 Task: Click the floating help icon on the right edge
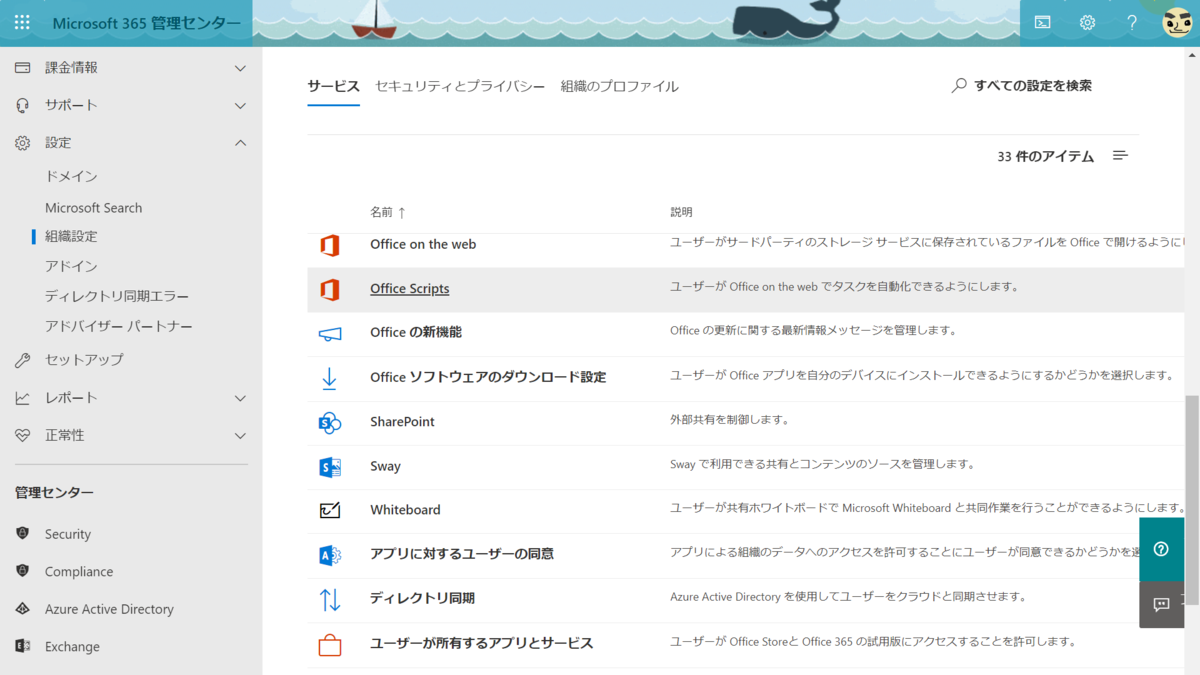[1161, 549]
